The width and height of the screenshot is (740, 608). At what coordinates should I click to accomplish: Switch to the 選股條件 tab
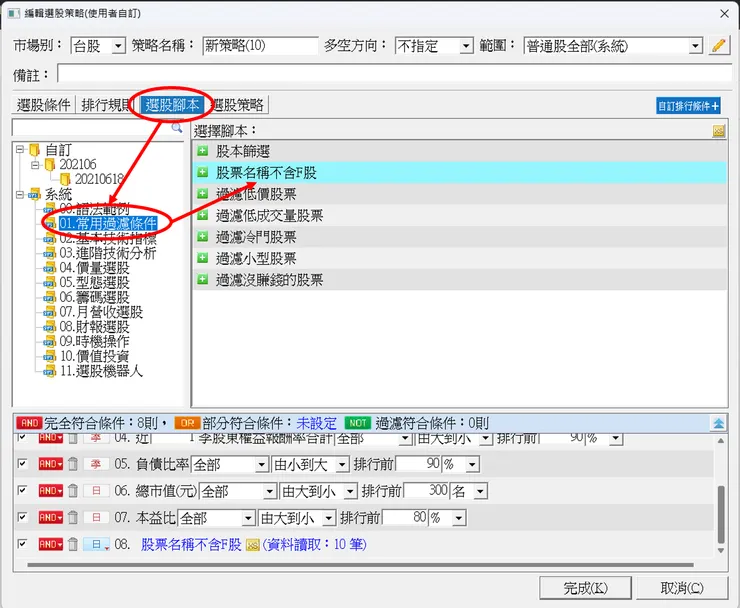tap(43, 105)
